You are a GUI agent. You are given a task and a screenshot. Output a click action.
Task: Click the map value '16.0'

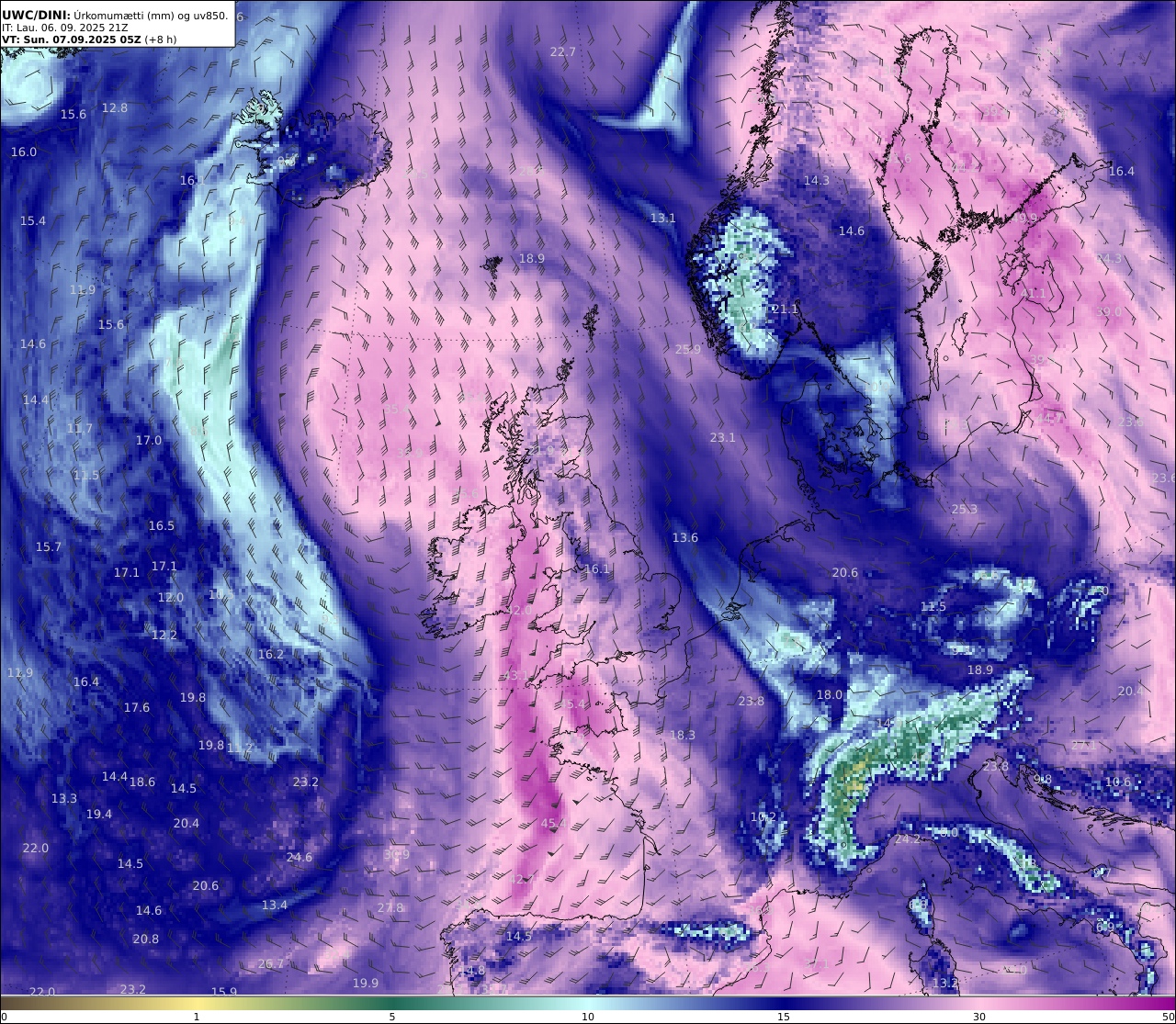click(x=24, y=152)
